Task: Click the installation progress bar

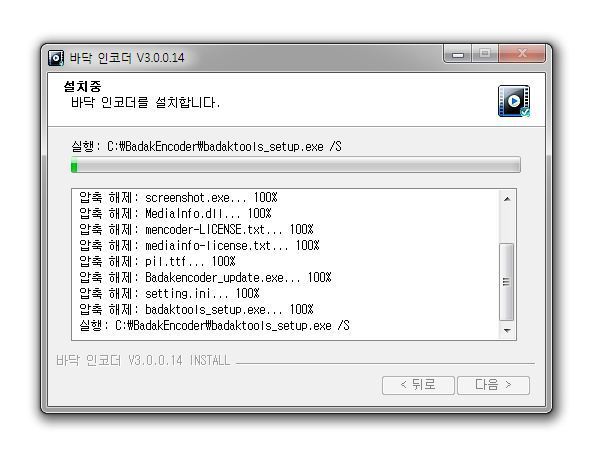Action: (295, 166)
